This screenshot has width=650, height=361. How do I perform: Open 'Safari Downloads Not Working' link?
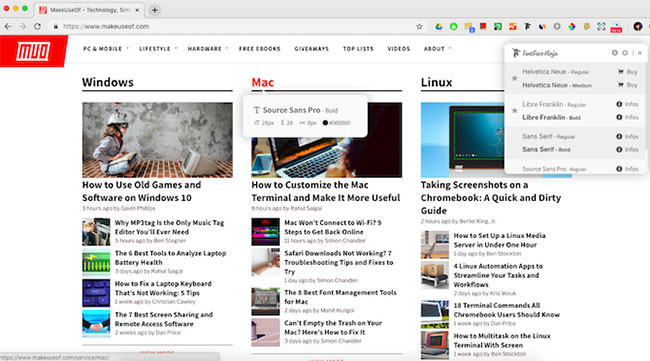coord(339,262)
